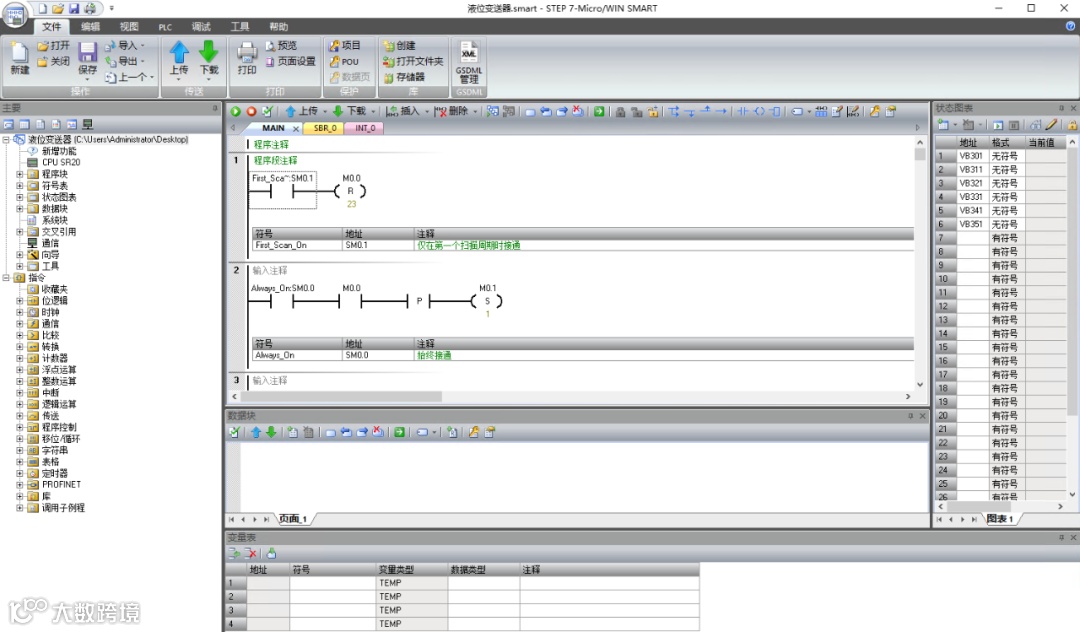Click the large 上传 upload arrow in ribbon
Viewport: 1080px width, 632px height.
point(179,52)
